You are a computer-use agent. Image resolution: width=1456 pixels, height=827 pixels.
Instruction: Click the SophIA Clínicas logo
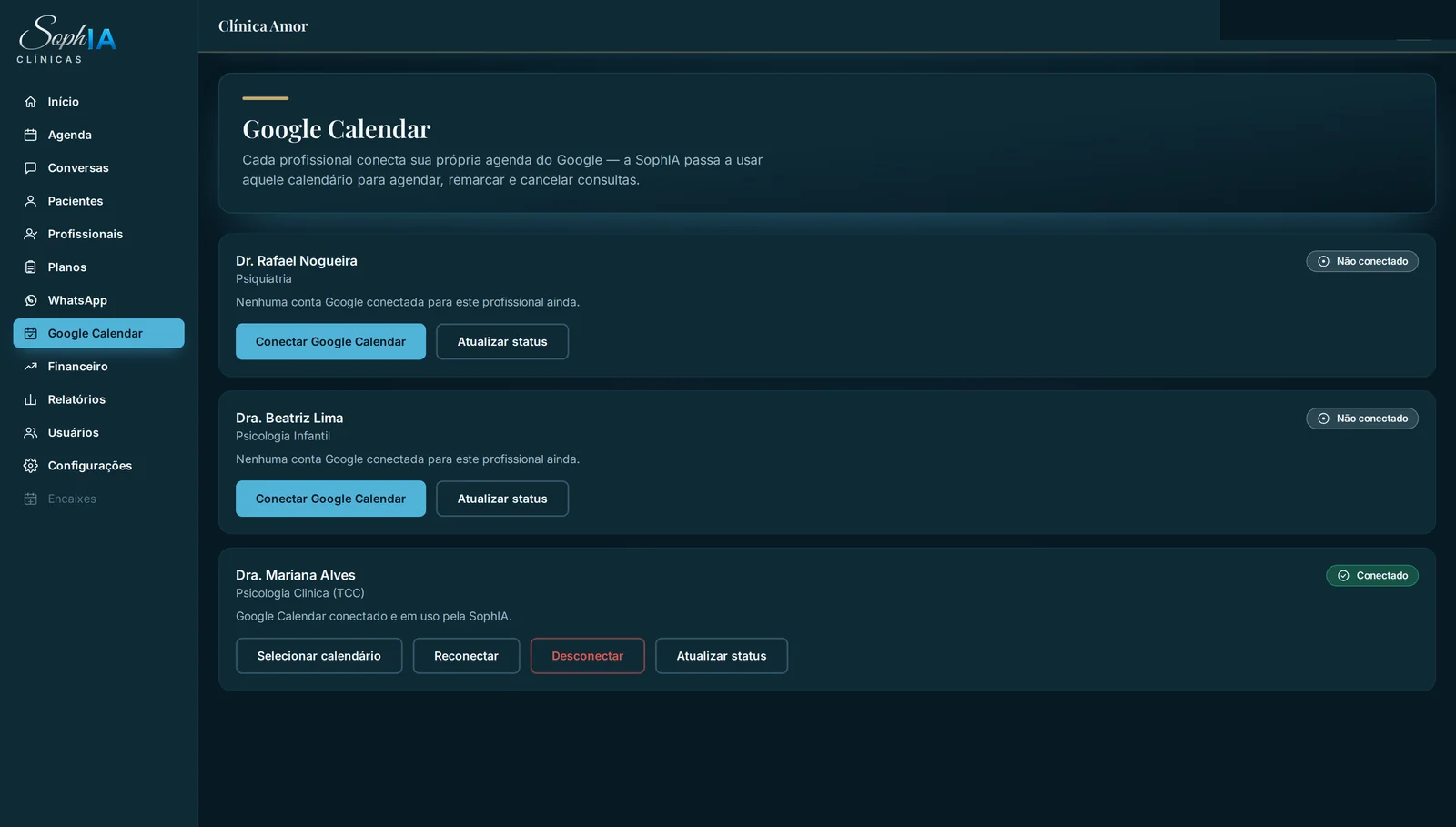67,39
